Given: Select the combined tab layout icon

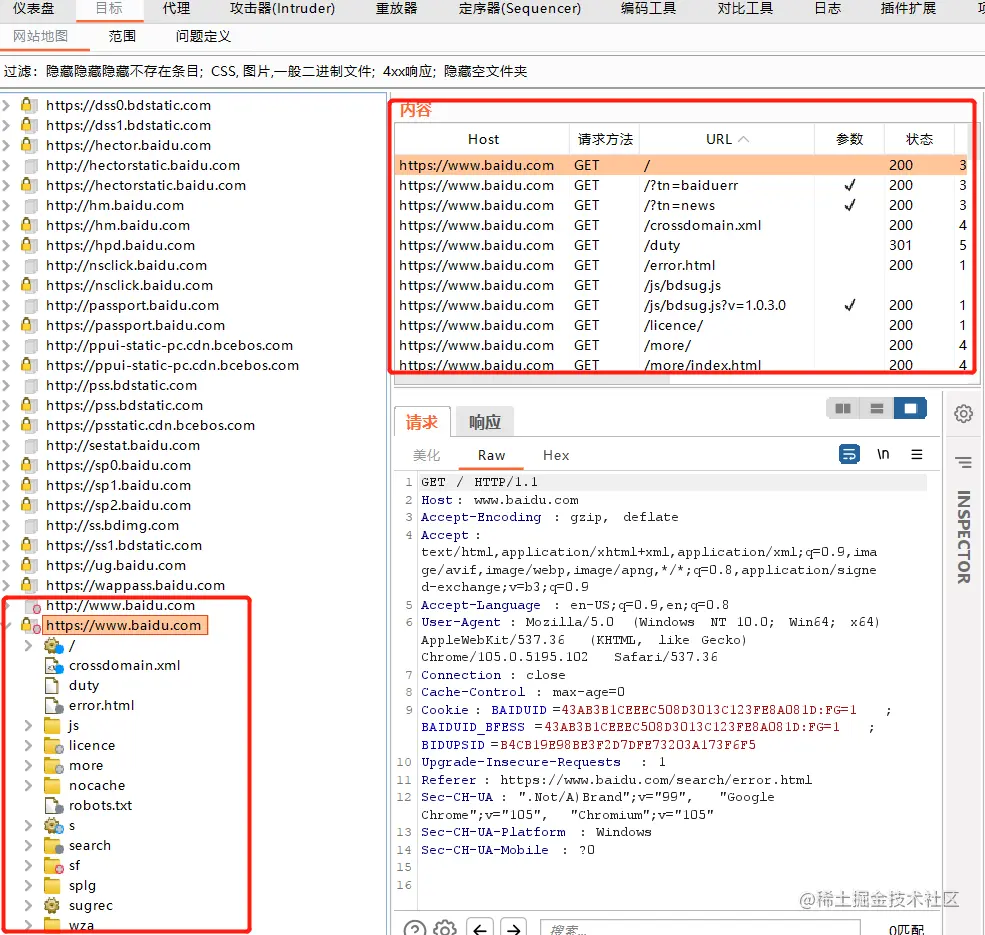Looking at the screenshot, I should pyautogui.click(x=910, y=409).
